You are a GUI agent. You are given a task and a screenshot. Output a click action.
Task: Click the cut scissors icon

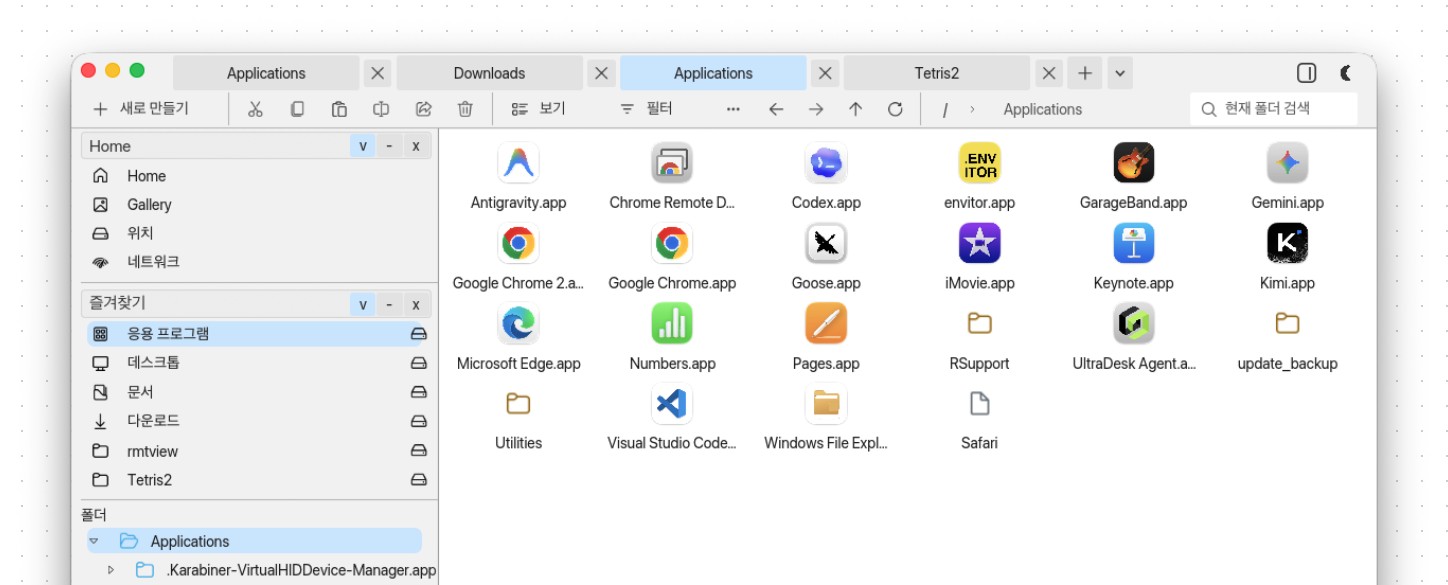(x=255, y=109)
